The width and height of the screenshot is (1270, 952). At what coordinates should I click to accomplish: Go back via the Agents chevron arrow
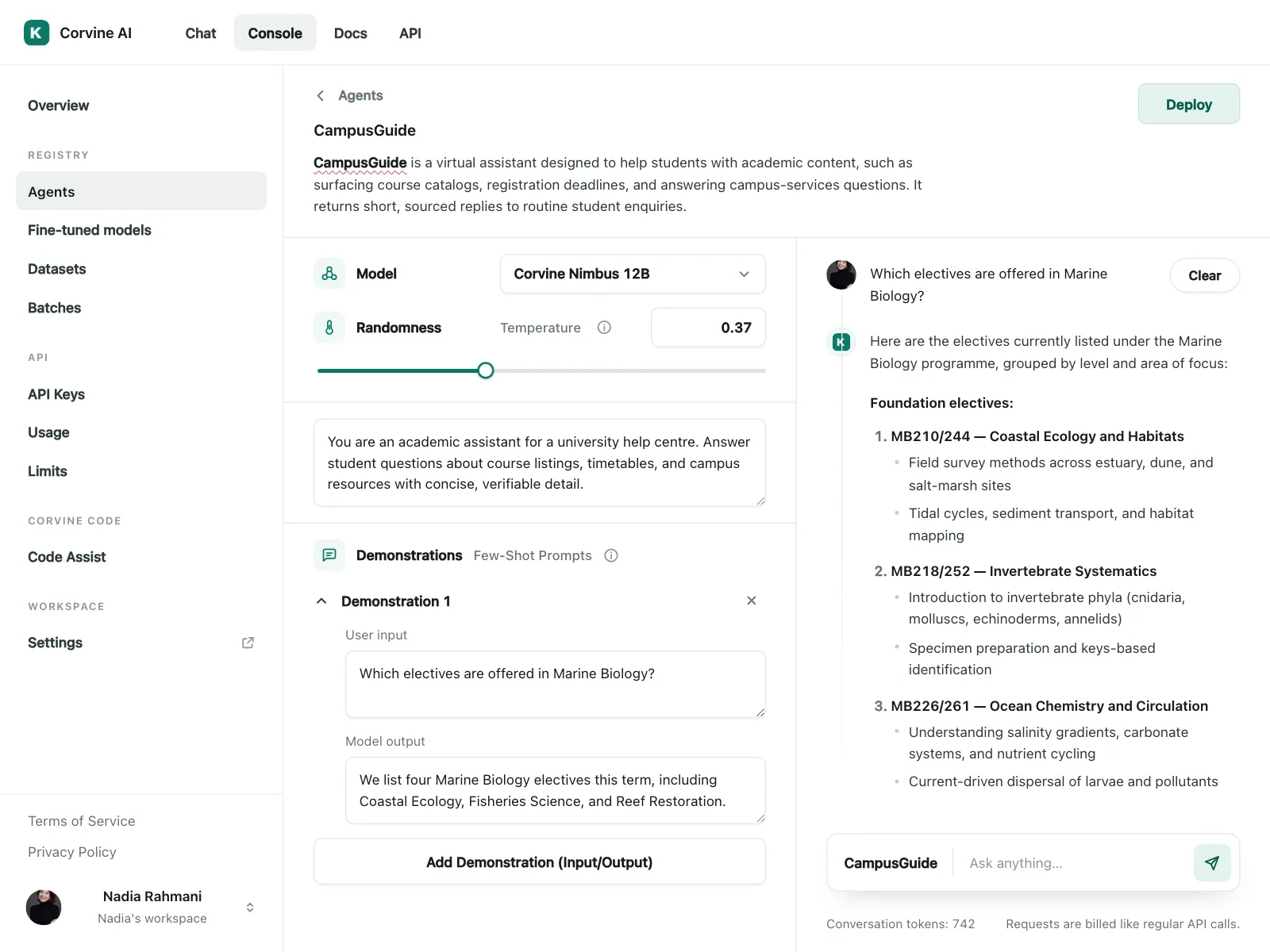[320, 96]
